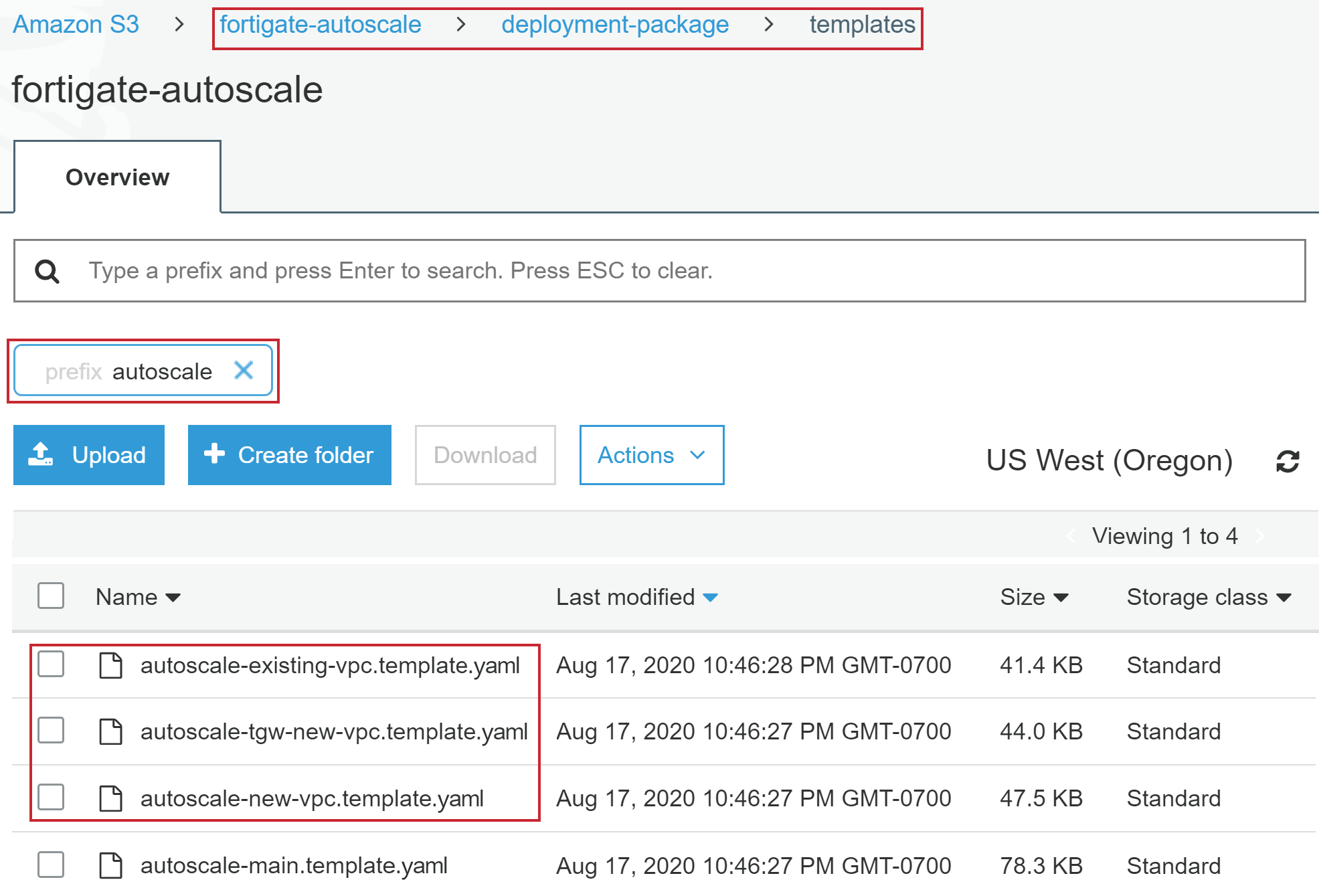
Task: Check the box next to autoscale-main.template.yaml
Action: 51,865
